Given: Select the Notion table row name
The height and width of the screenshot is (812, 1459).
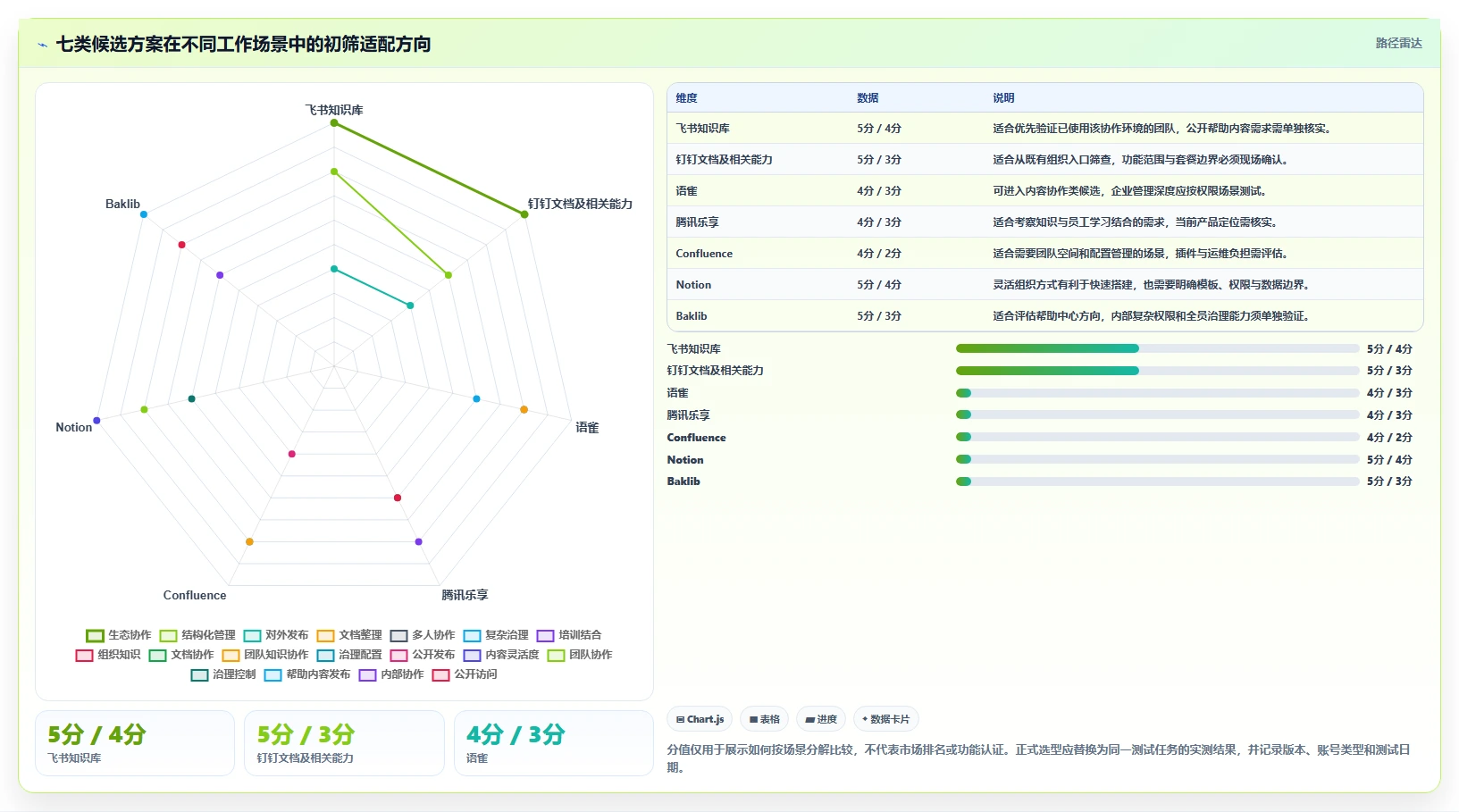Looking at the screenshot, I should [x=693, y=285].
